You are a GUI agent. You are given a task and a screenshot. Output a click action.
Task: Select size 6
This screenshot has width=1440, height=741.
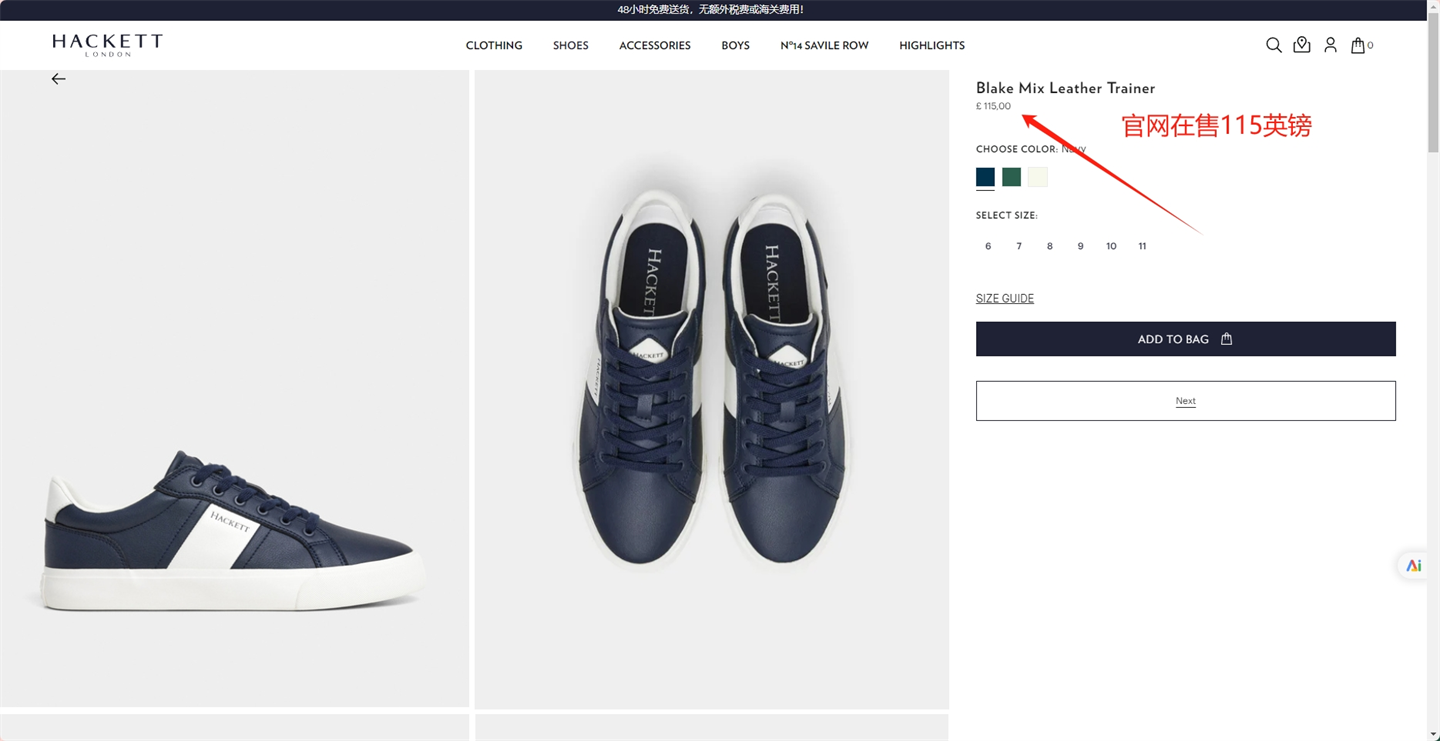tap(988, 246)
